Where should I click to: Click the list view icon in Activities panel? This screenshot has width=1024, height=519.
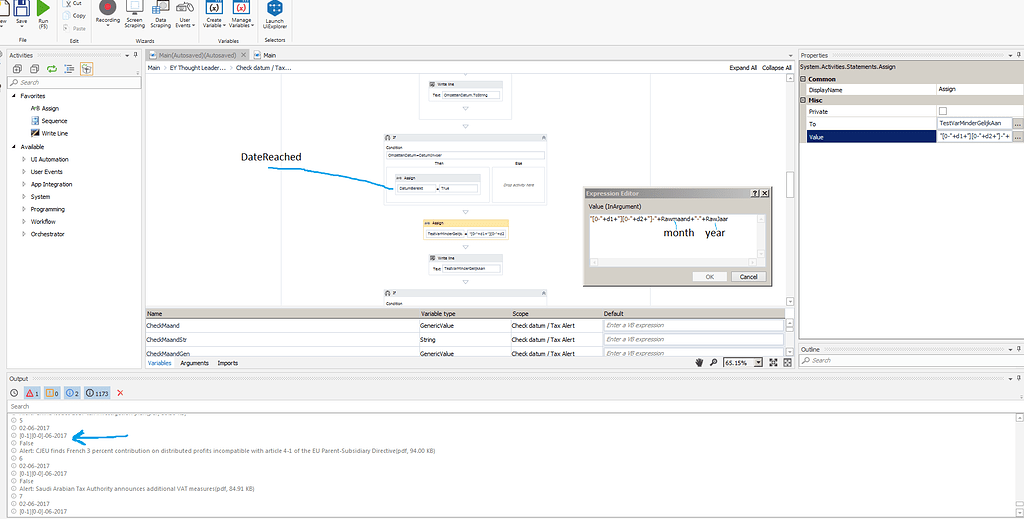[x=69, y=69]
